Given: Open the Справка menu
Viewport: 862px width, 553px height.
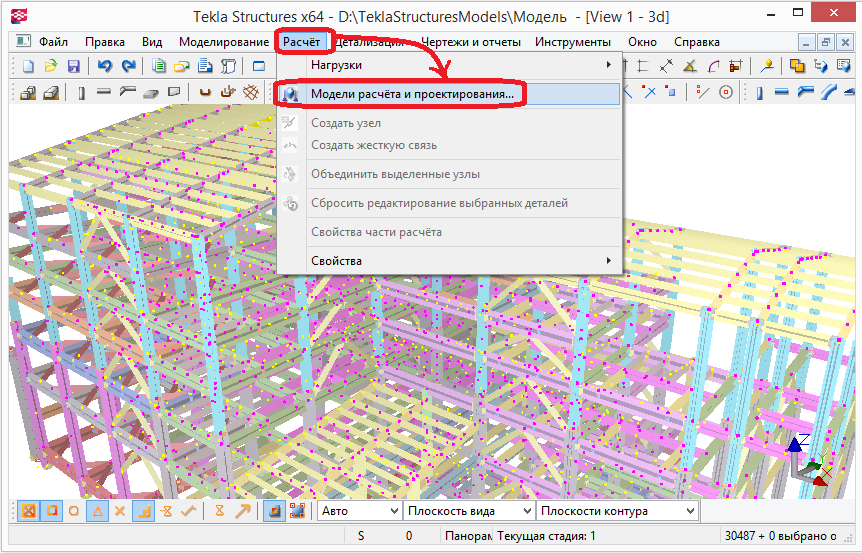Looking at the screenshot, I should tap(697, 42).
